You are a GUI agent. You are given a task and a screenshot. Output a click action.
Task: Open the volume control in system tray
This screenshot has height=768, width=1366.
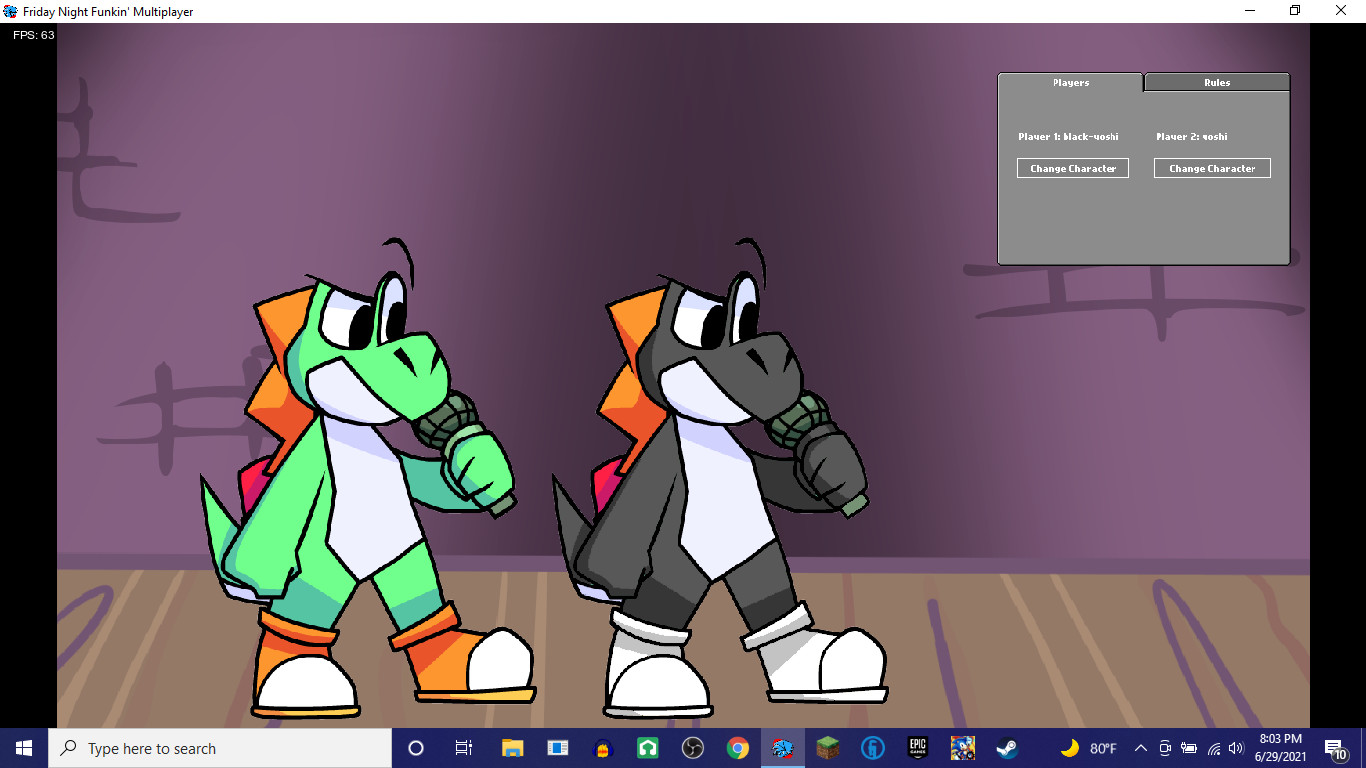tap(1236, 748)
